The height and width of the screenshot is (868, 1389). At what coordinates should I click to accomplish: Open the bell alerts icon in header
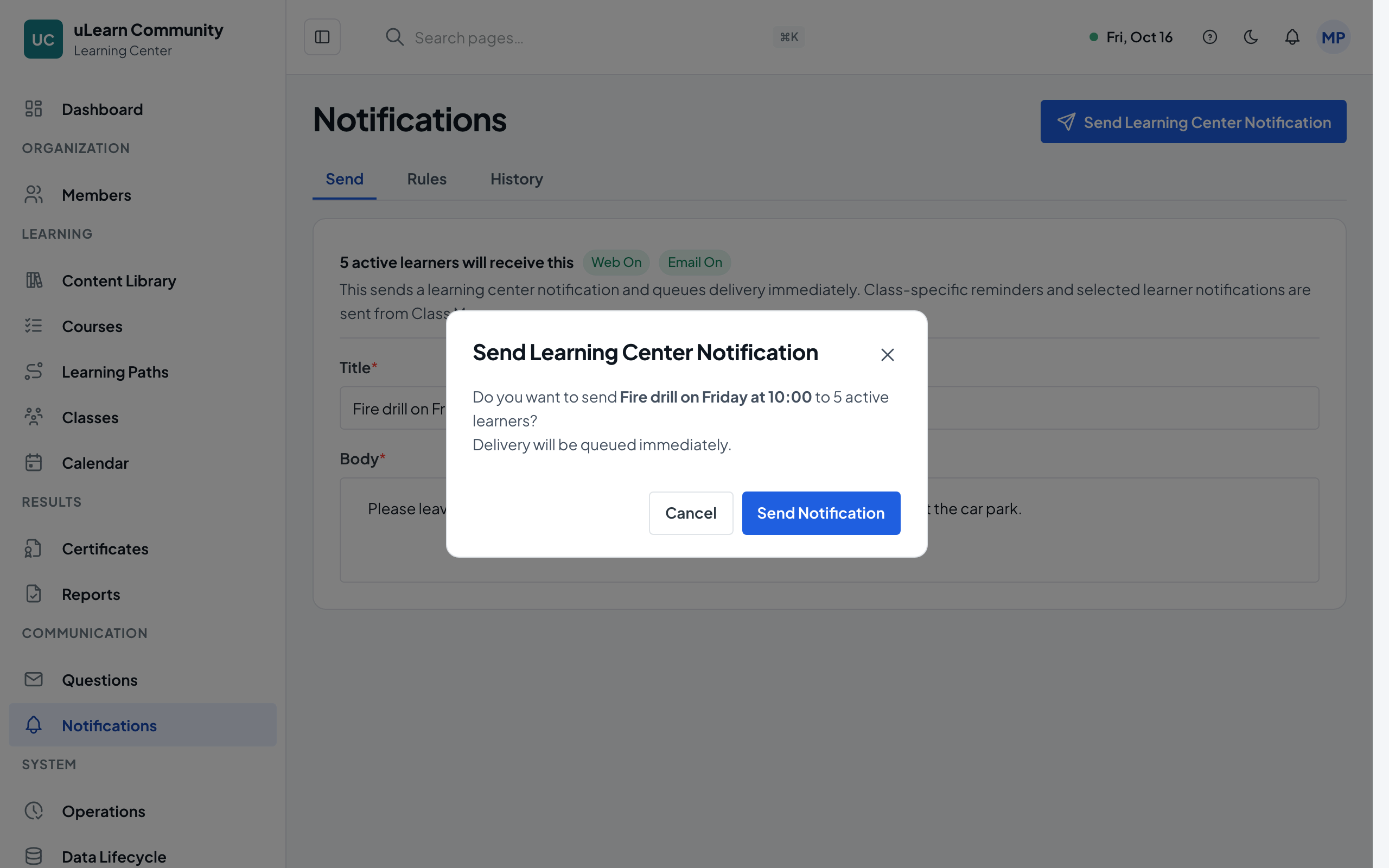point(1292,37)
